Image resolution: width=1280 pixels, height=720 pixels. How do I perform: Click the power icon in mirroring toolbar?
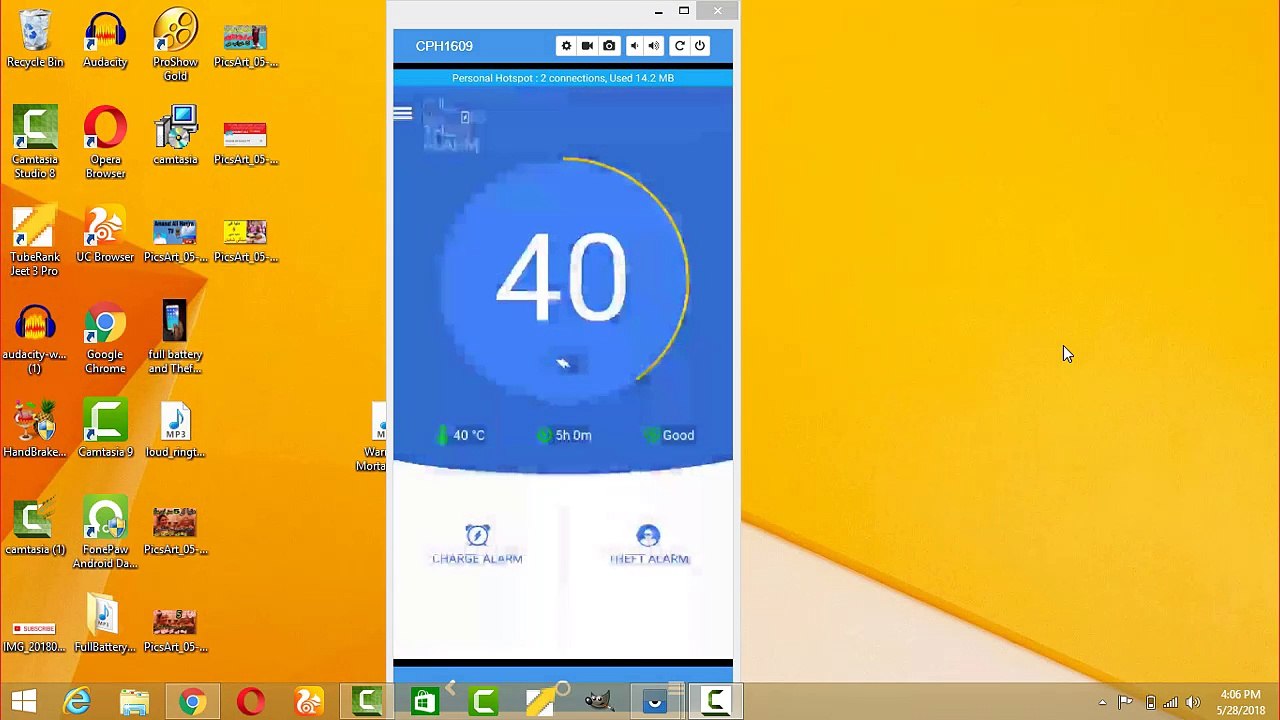click(x=700, y=46)
